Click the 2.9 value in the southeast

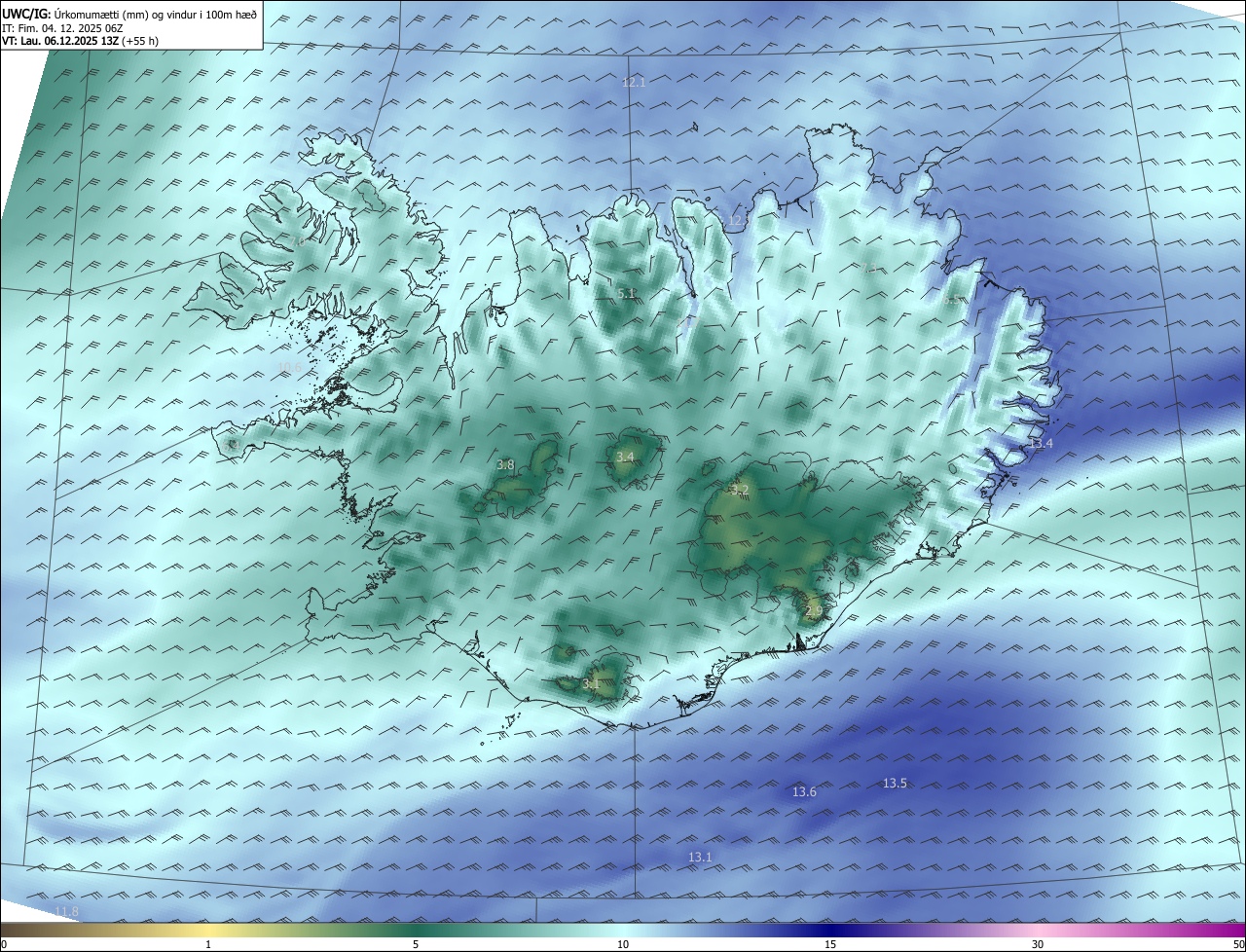815,611
